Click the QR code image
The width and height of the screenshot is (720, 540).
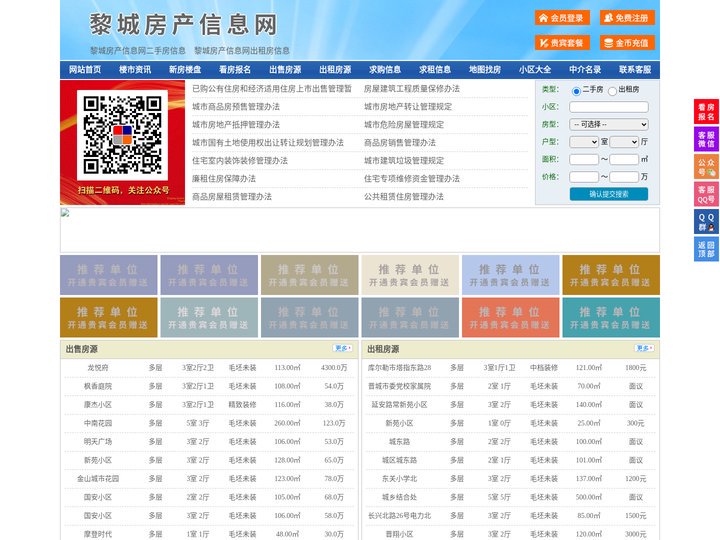click(122, 135)
